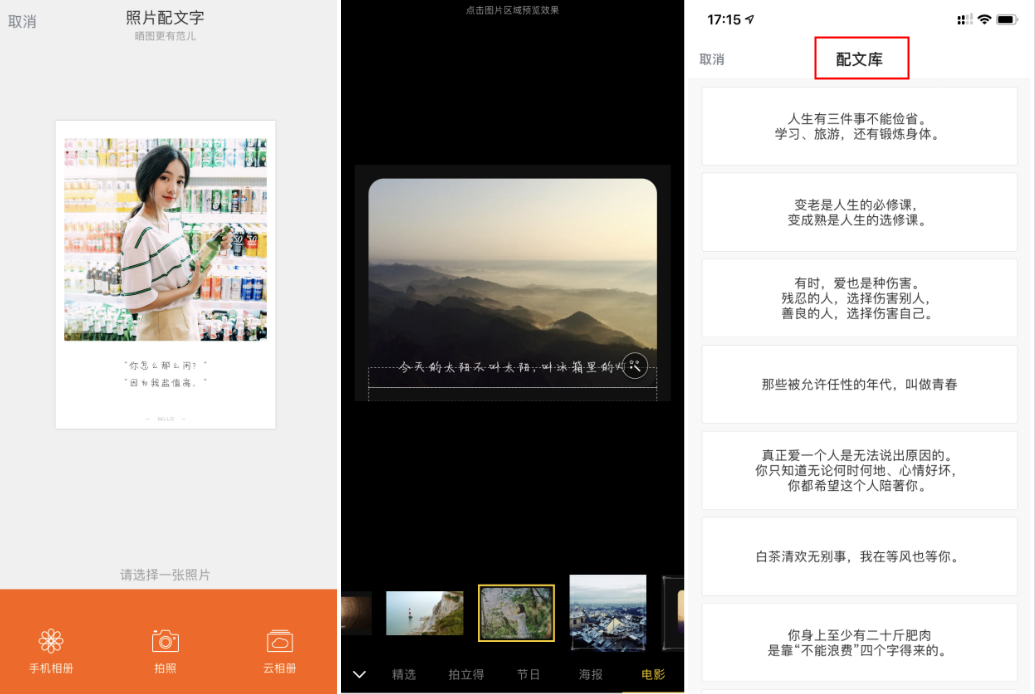
Task: Tap 取消 on the 配文库 screen
Action: point(712,60)
